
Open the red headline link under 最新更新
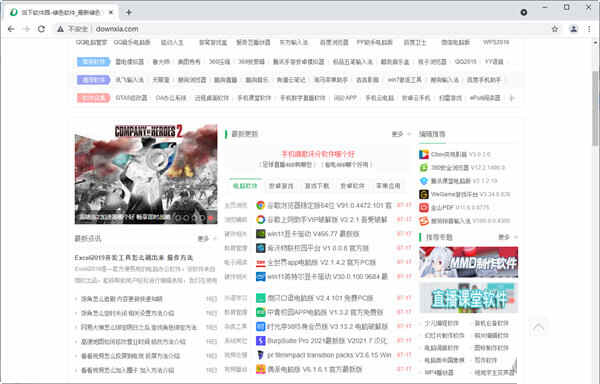318,154
